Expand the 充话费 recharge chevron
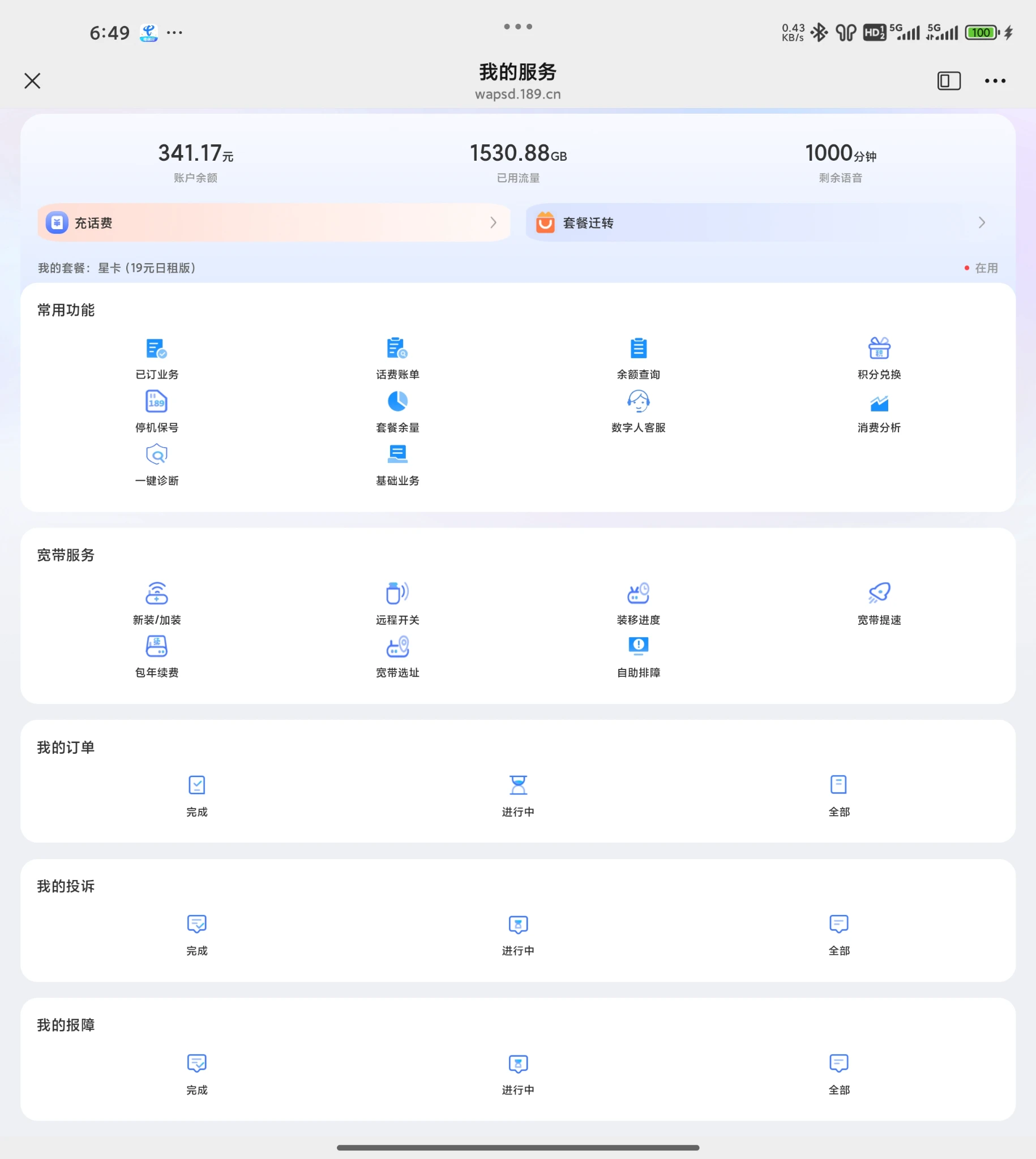Image resolution: width=1036 pixels, height=1159 pixels. pyautogui.click(x=493, y=223)
